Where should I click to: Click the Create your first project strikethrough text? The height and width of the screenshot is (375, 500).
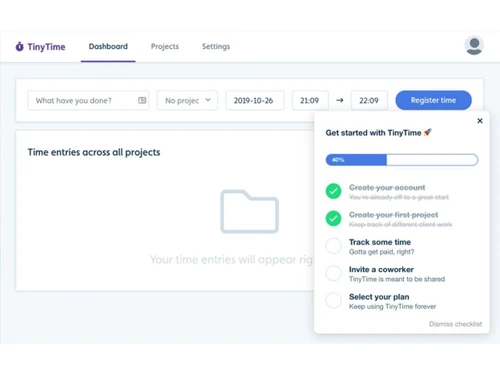(x=393, y=215)
